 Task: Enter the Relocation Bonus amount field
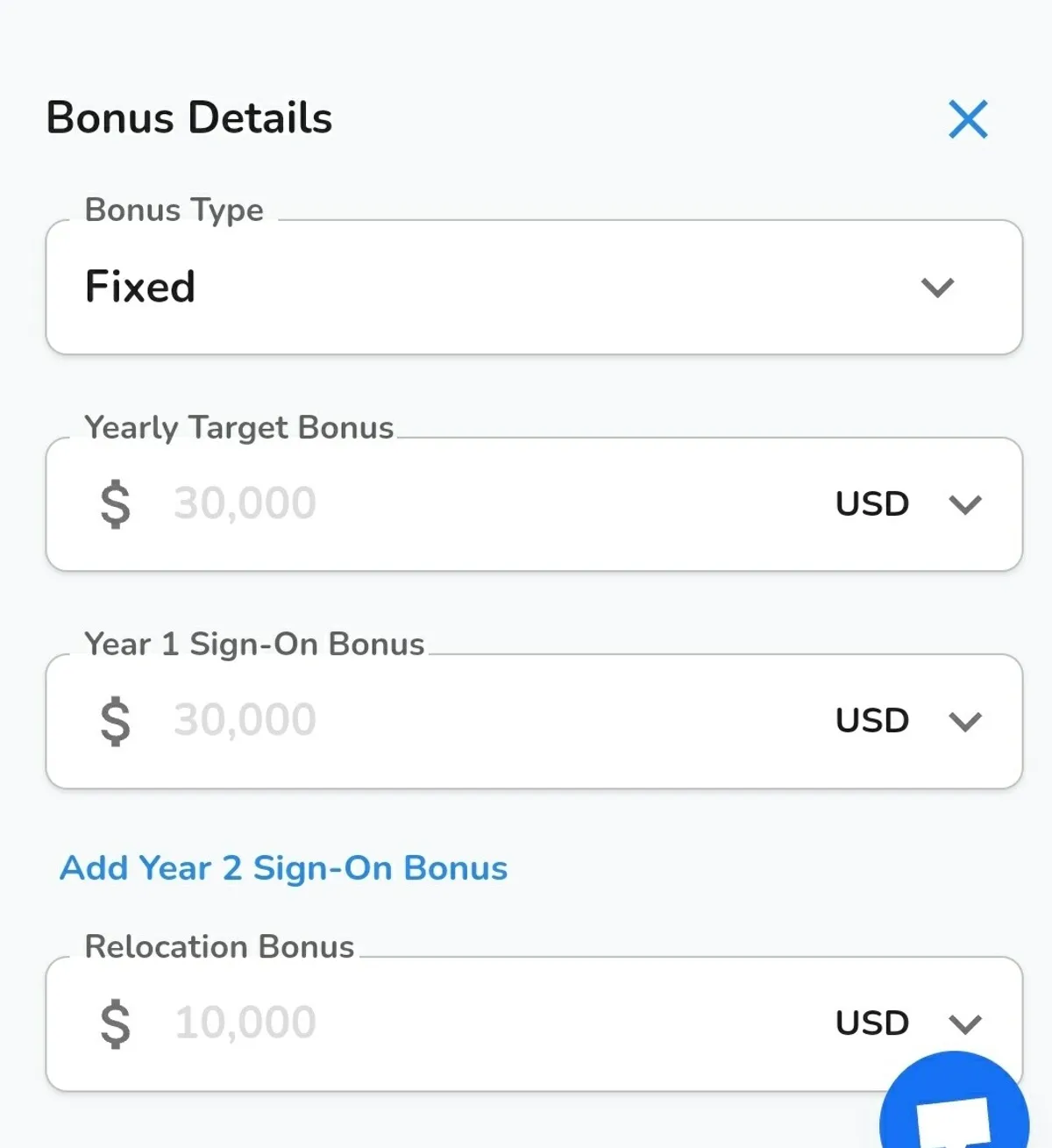pyautogui.click(x=491, y=1023)
